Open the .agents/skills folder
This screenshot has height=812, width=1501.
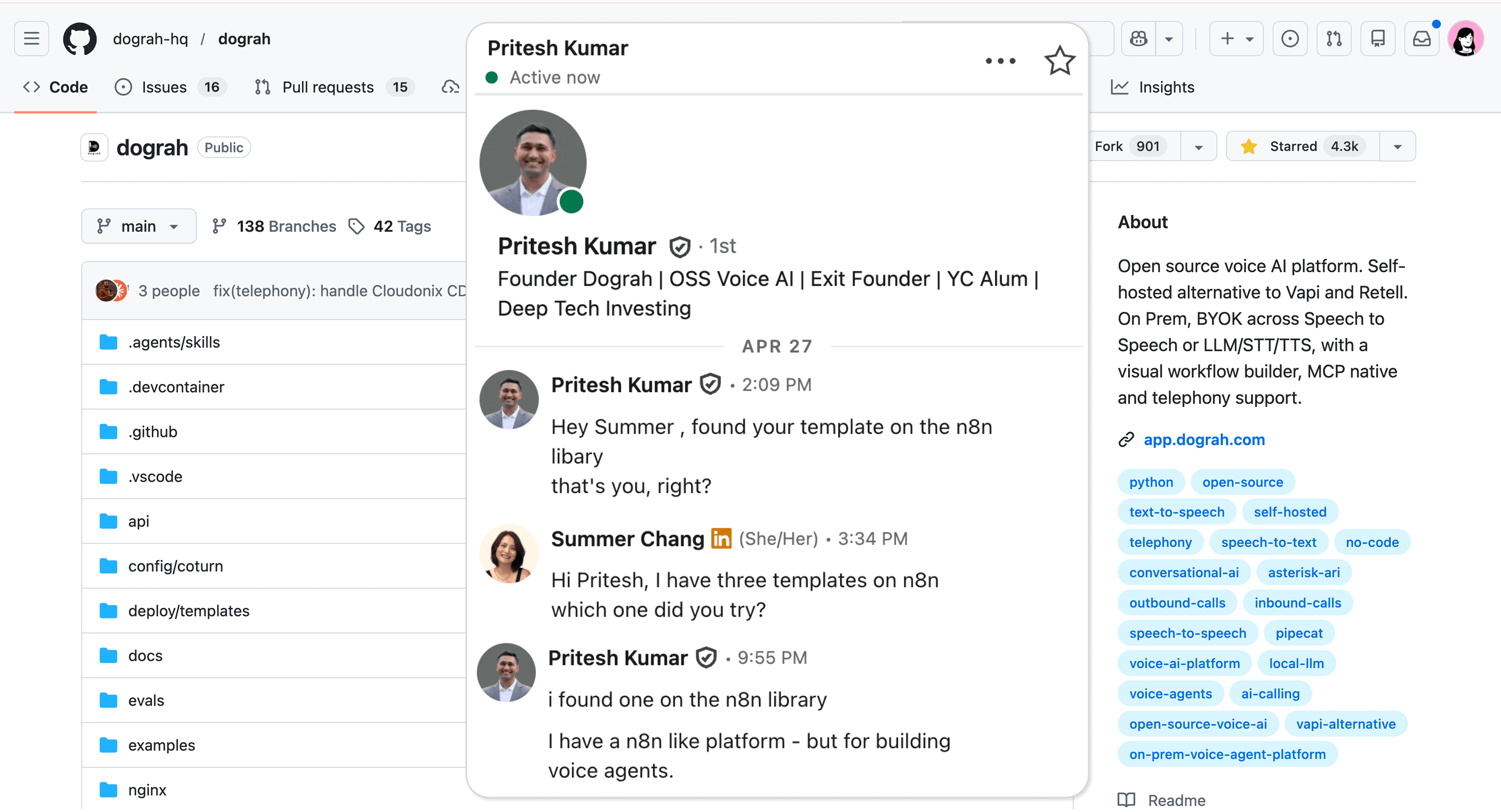[174, 343]
